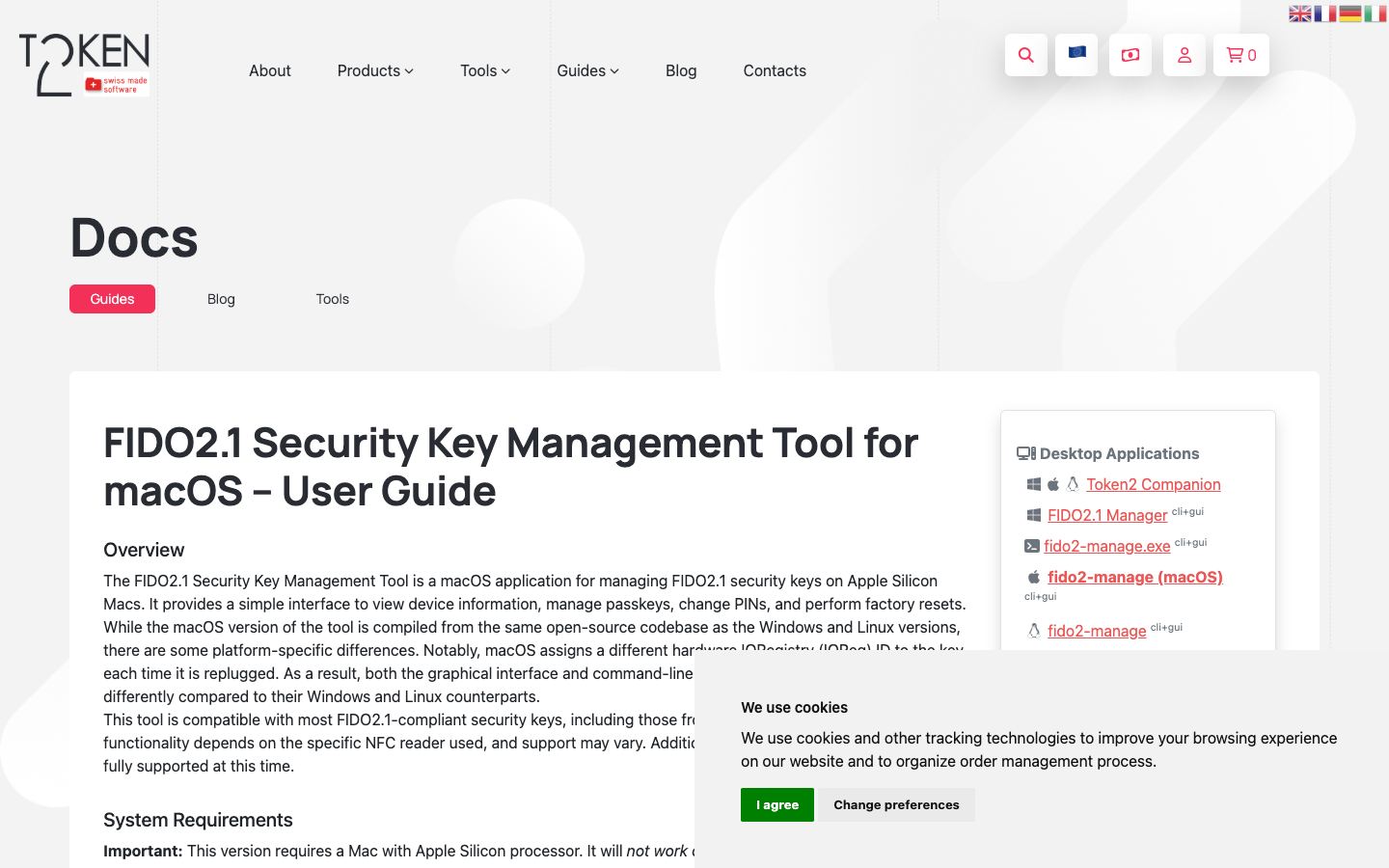
Task: Open the Contacts page
Action: tap(775, 70)
